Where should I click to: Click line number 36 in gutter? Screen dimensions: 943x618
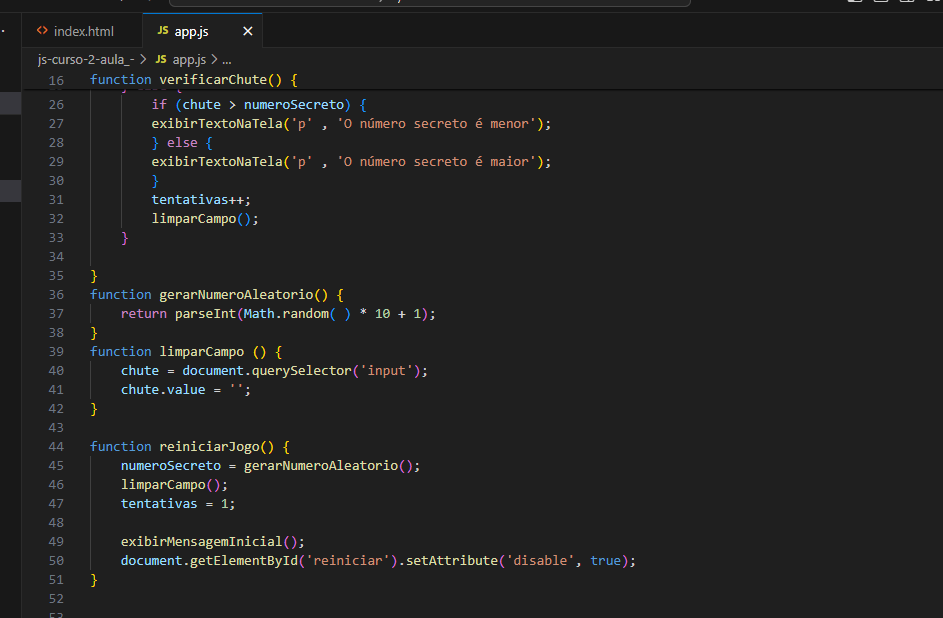click(56, 295)
